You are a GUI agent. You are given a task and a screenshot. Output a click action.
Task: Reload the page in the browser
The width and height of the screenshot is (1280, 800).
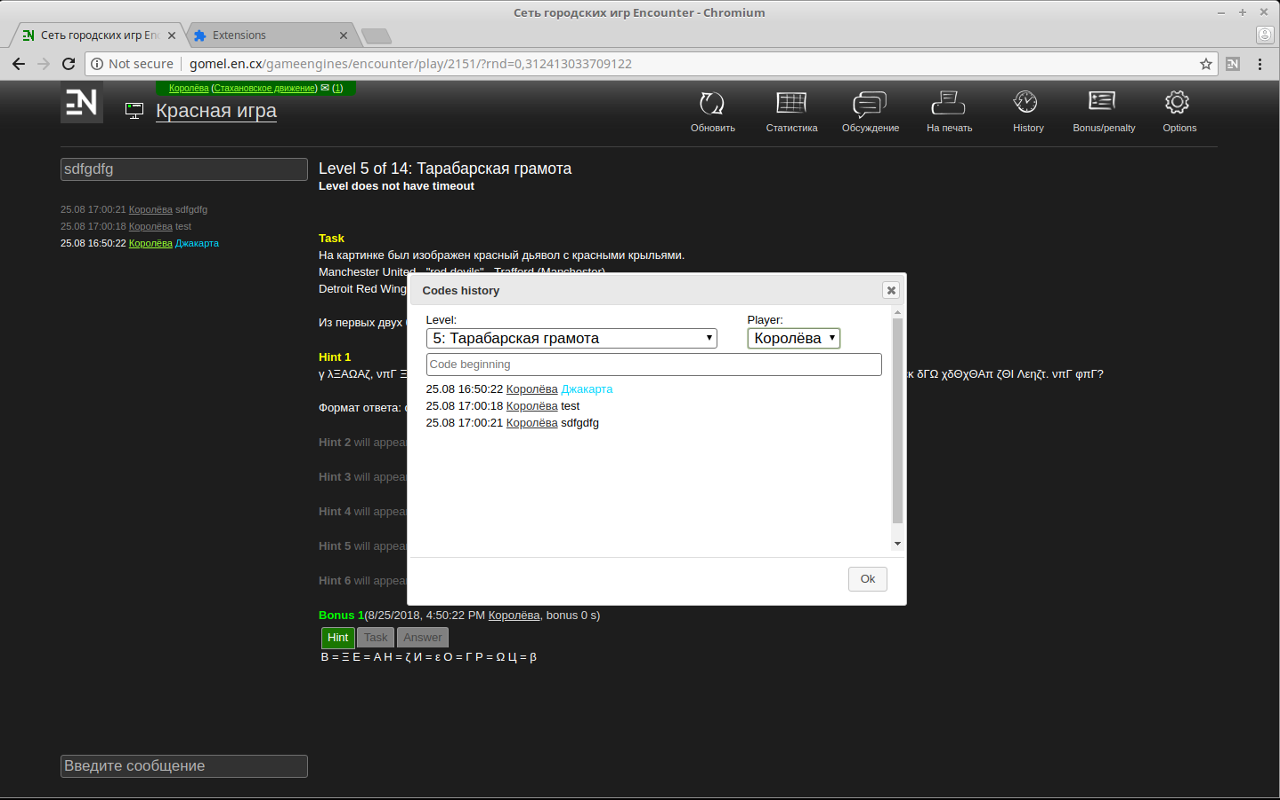69,63
